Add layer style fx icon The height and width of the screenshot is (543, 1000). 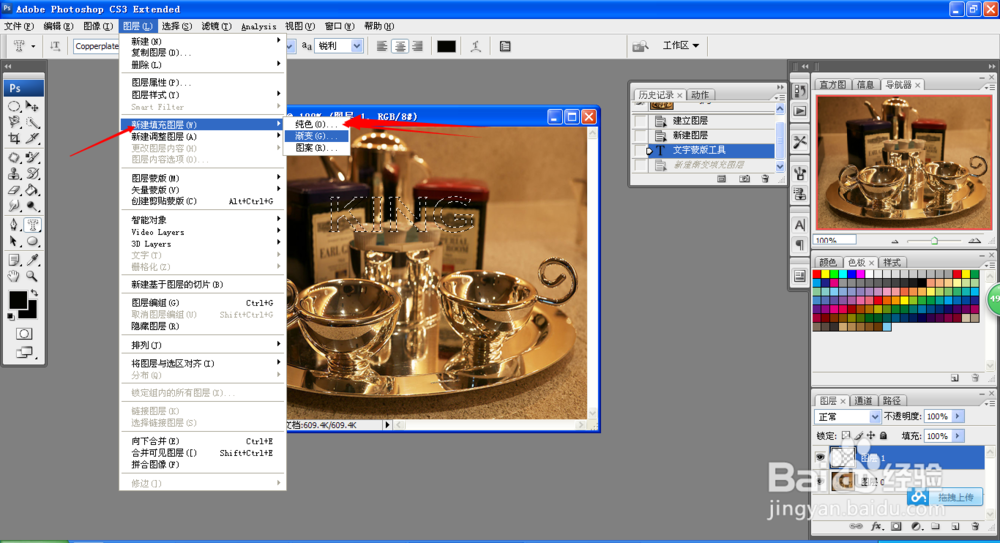click(877, 526)
